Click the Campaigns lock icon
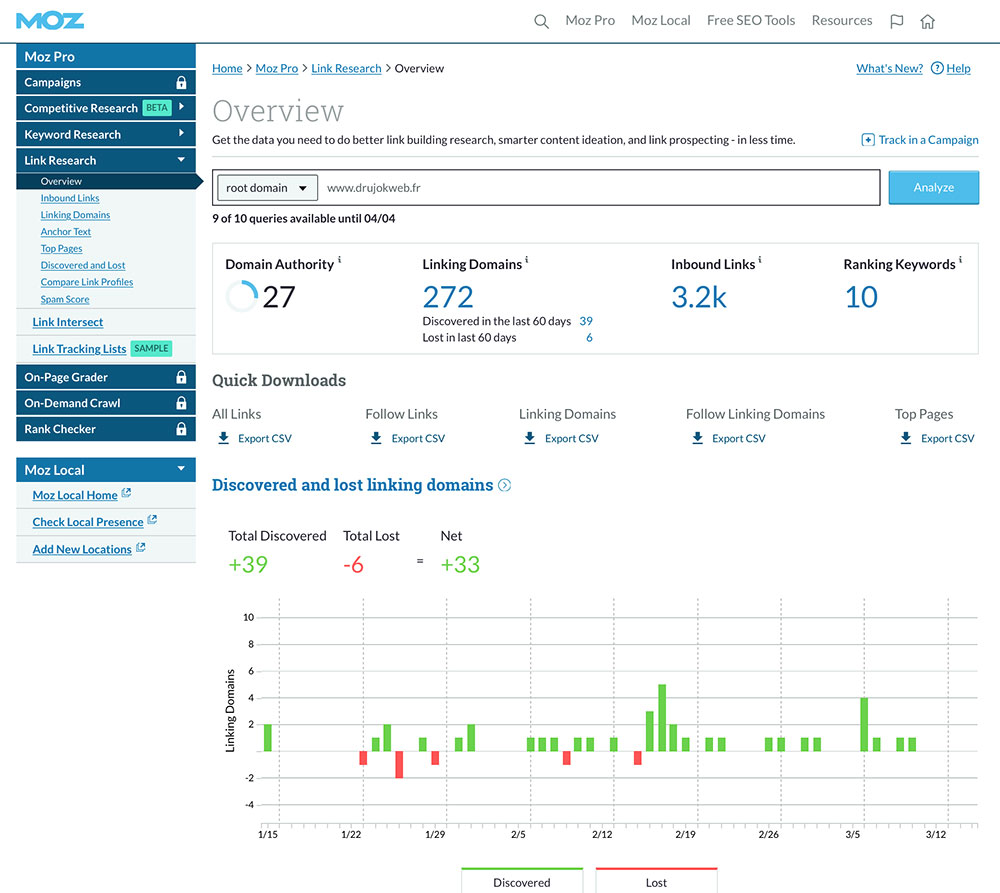Image resolution: width=1000 pixels, height=893 pixels. (x=181, y=82)
